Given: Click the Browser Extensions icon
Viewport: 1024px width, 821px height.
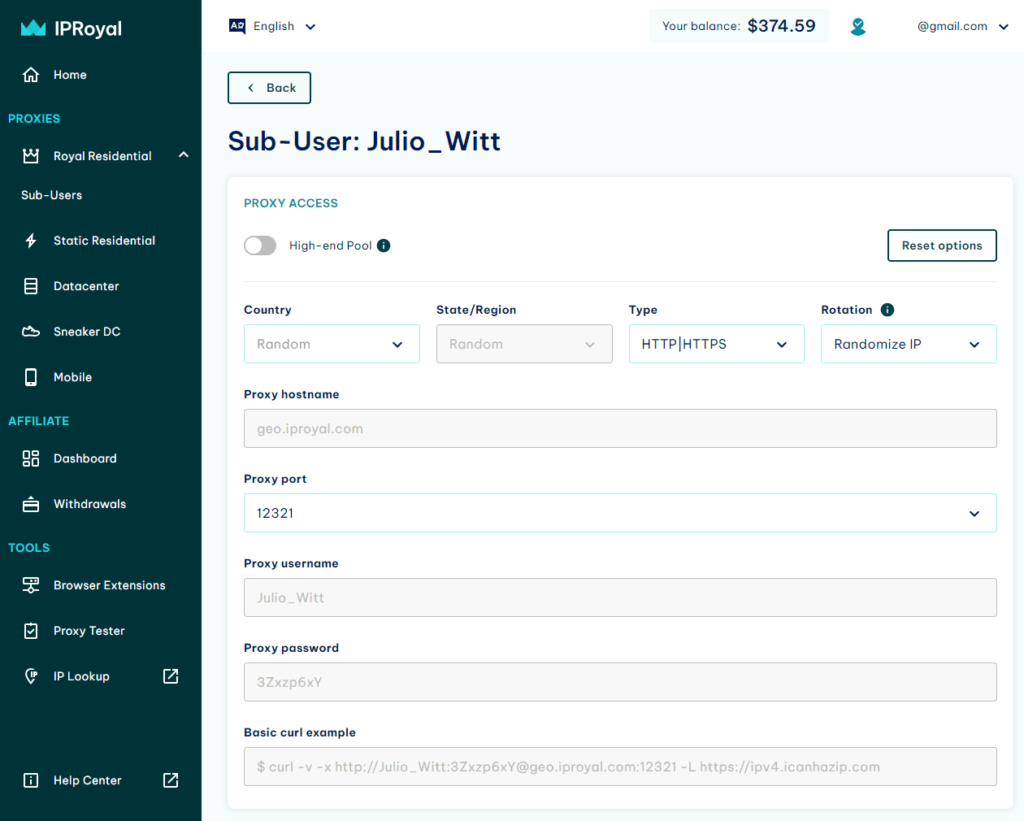Looking at the screenshot, I should tap(31, 585).
